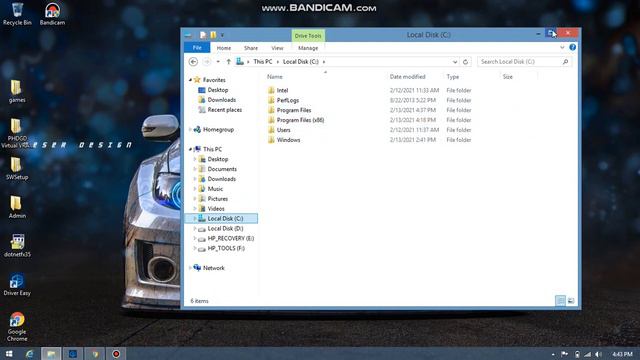Expand Local Disk (D:) tree node
Viewport: 640px width, 360px height.
pos(195,229)
